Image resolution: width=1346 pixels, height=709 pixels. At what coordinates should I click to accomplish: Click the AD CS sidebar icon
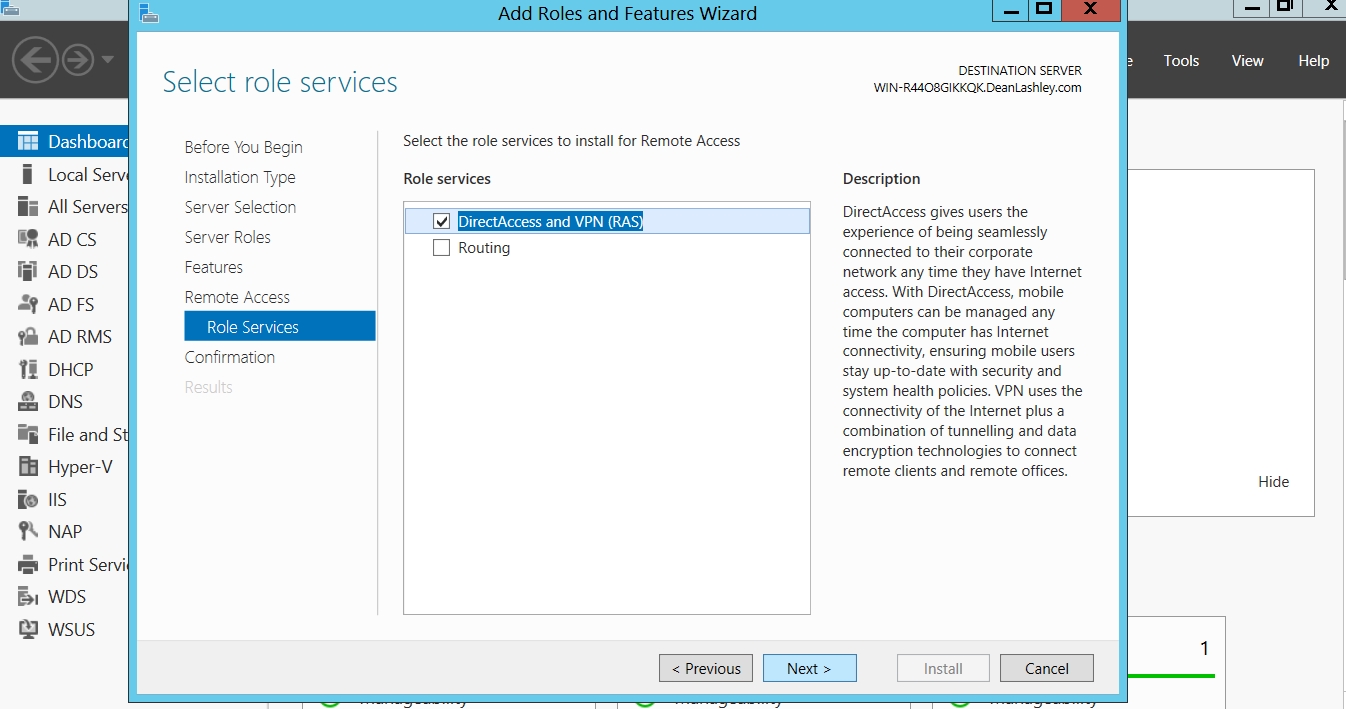click(28, 239)
